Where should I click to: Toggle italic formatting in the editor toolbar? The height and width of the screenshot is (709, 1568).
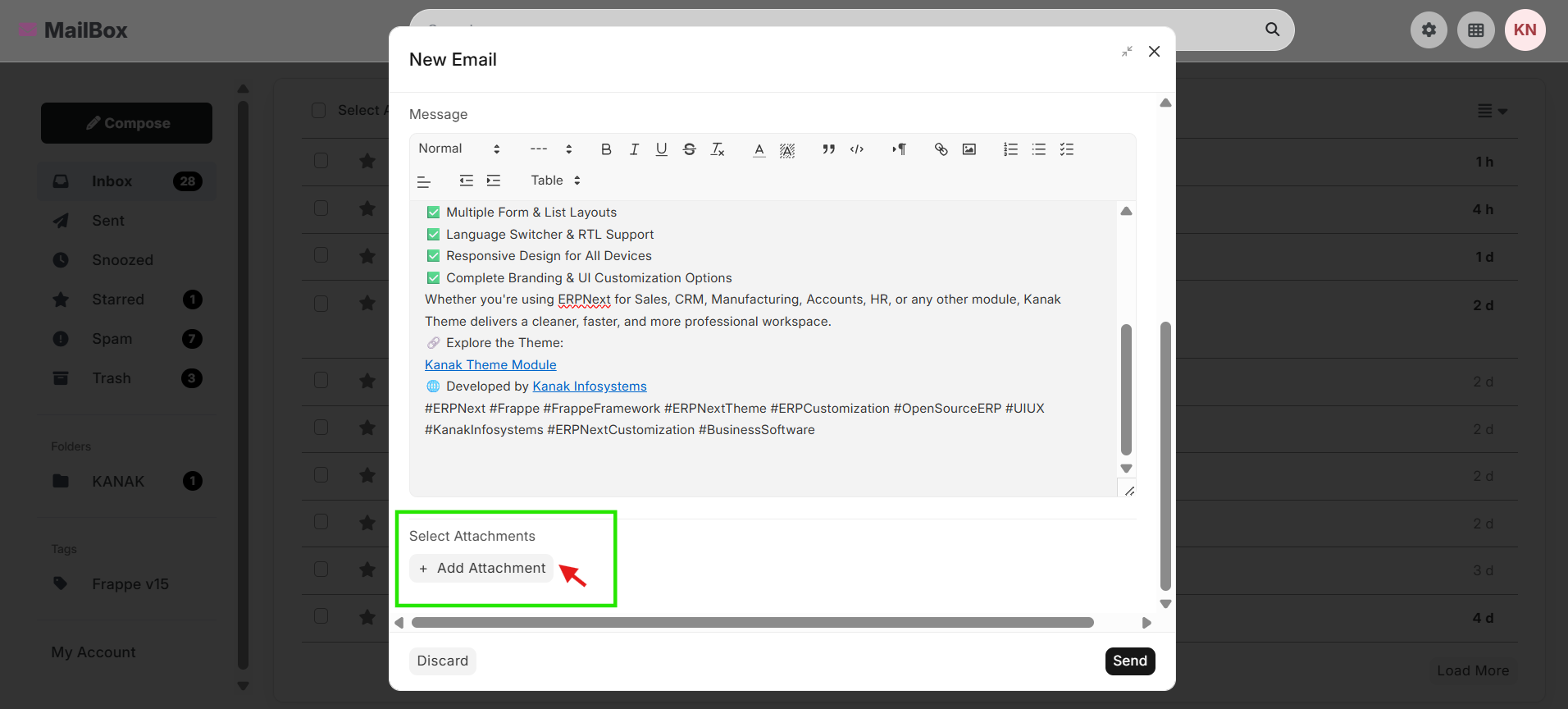tap(634, 149)
